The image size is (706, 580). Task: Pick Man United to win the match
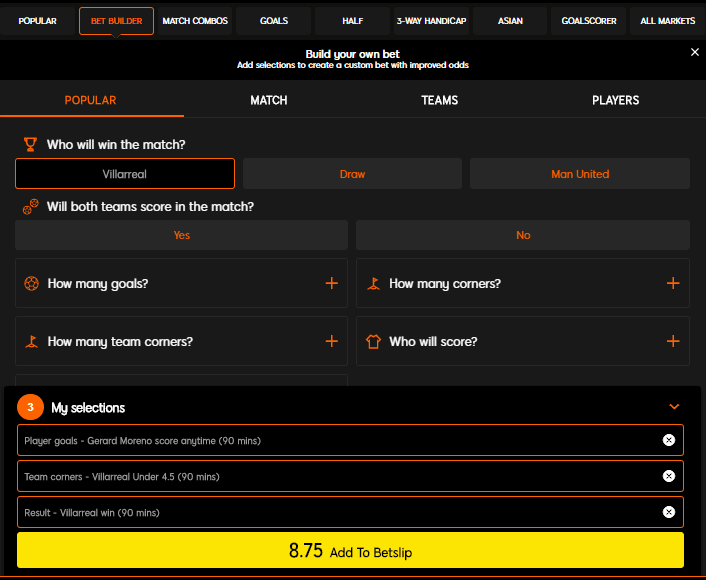pos(580,174)
